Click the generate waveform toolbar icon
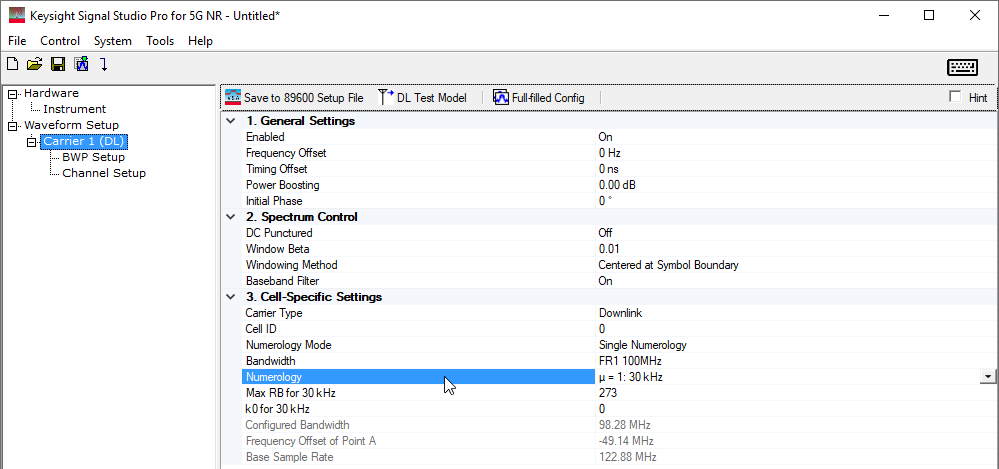Viewport: 999px width, 469px height. (x=81, y=64)
